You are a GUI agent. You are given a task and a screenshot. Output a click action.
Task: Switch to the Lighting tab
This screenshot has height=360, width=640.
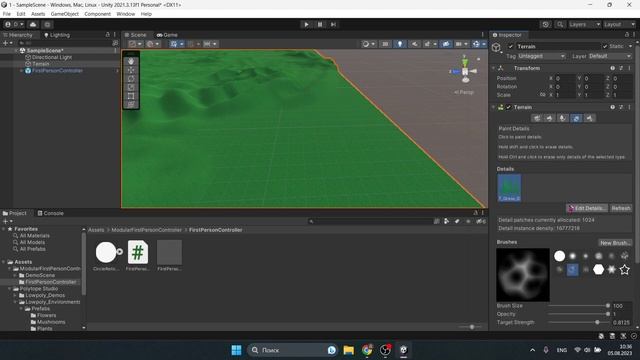coord(57,35)
